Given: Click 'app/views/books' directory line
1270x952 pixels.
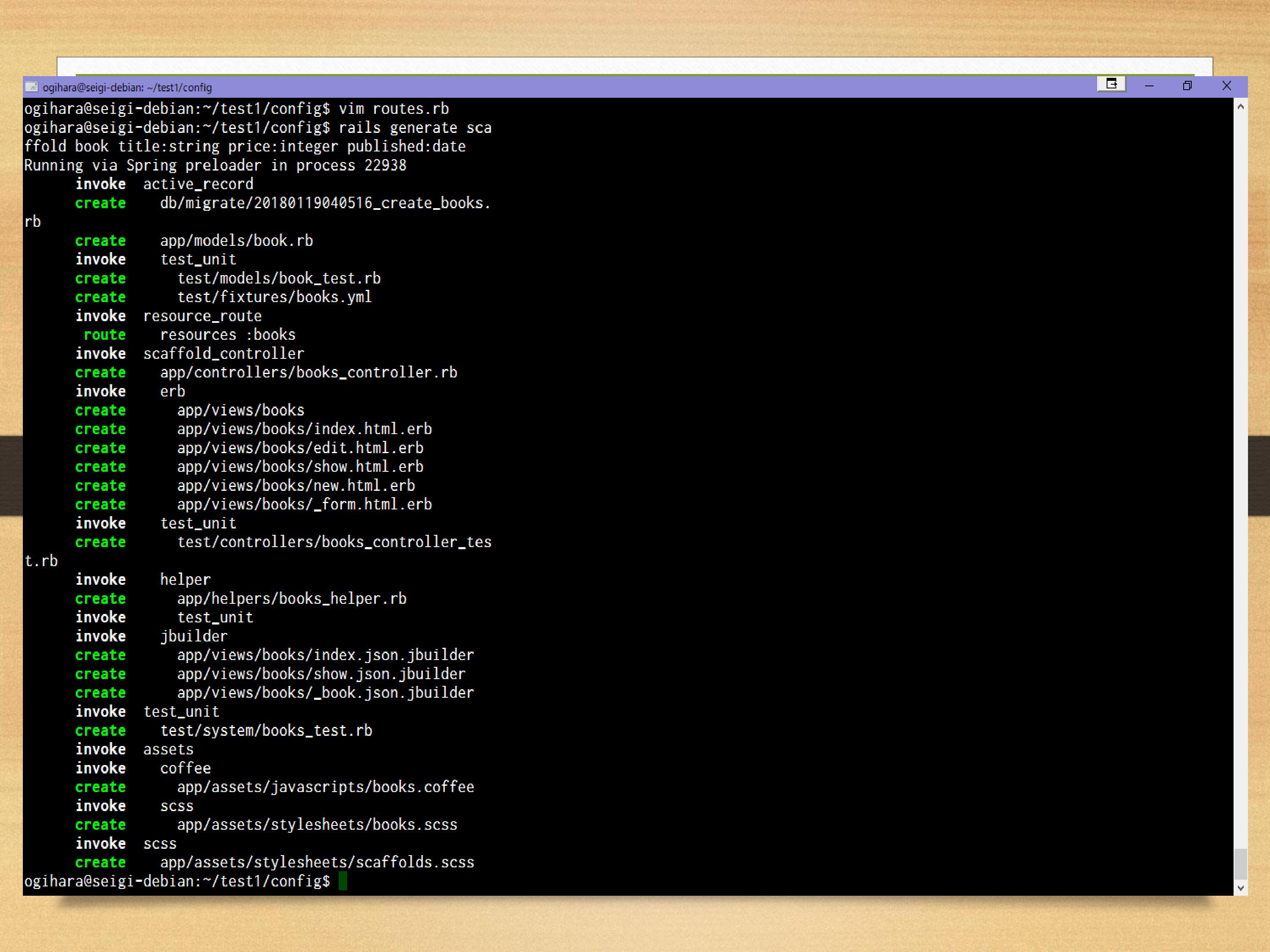Looking at the screenshot, I should click(240, 410).
